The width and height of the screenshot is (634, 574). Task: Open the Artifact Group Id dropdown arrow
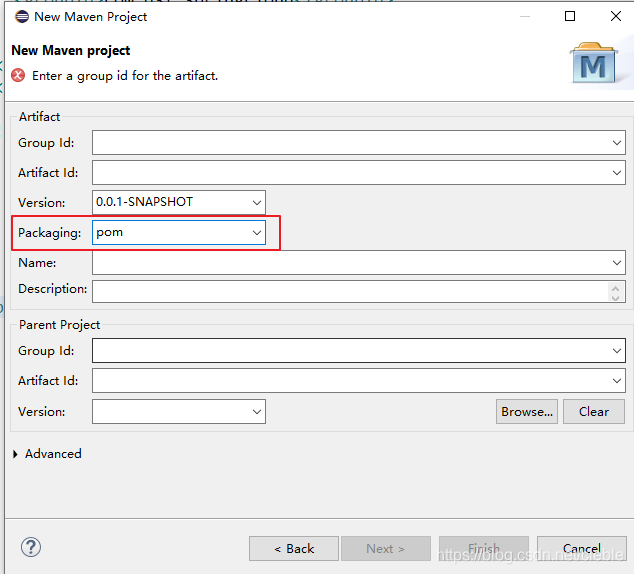click(617, 143)
